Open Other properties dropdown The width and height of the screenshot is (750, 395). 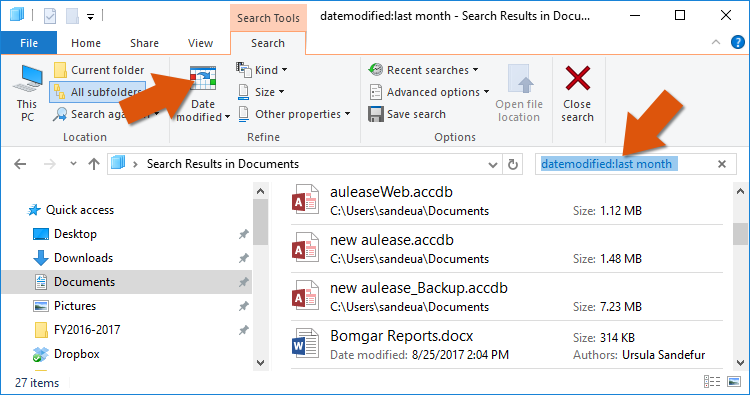tap(294, 114)
